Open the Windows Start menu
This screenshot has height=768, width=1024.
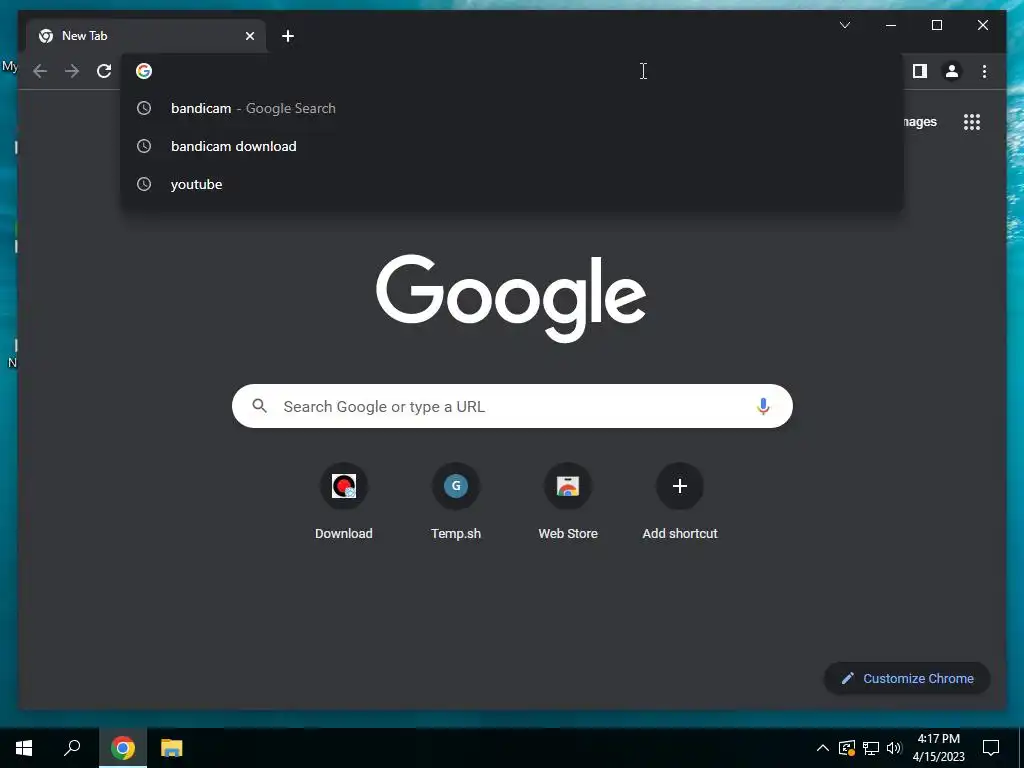point(24,748)
